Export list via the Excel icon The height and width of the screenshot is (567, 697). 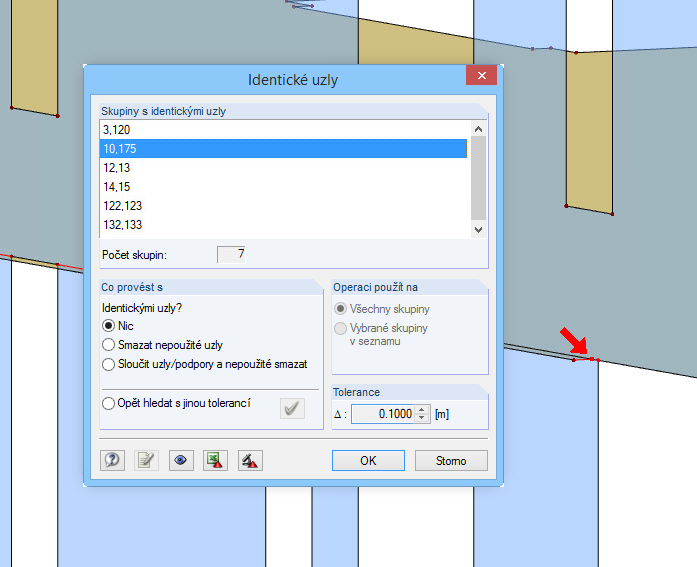[216, 460]
